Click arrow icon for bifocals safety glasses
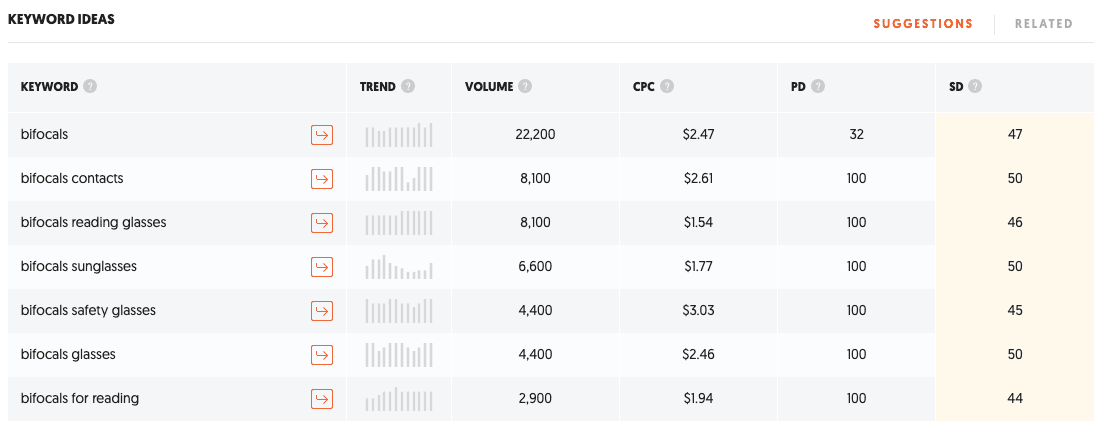Screen dimensions: 1100x430 click(322, 311)
